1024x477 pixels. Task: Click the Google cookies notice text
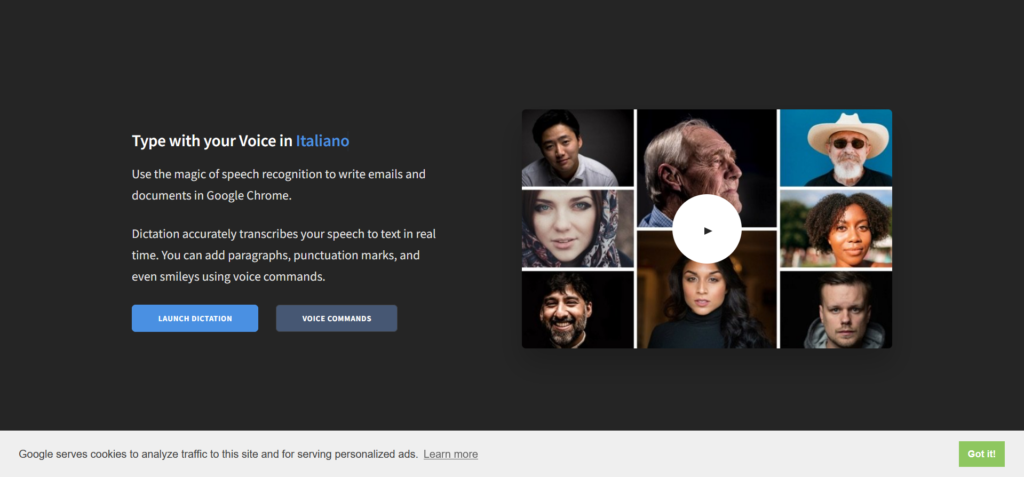point(217,454)
